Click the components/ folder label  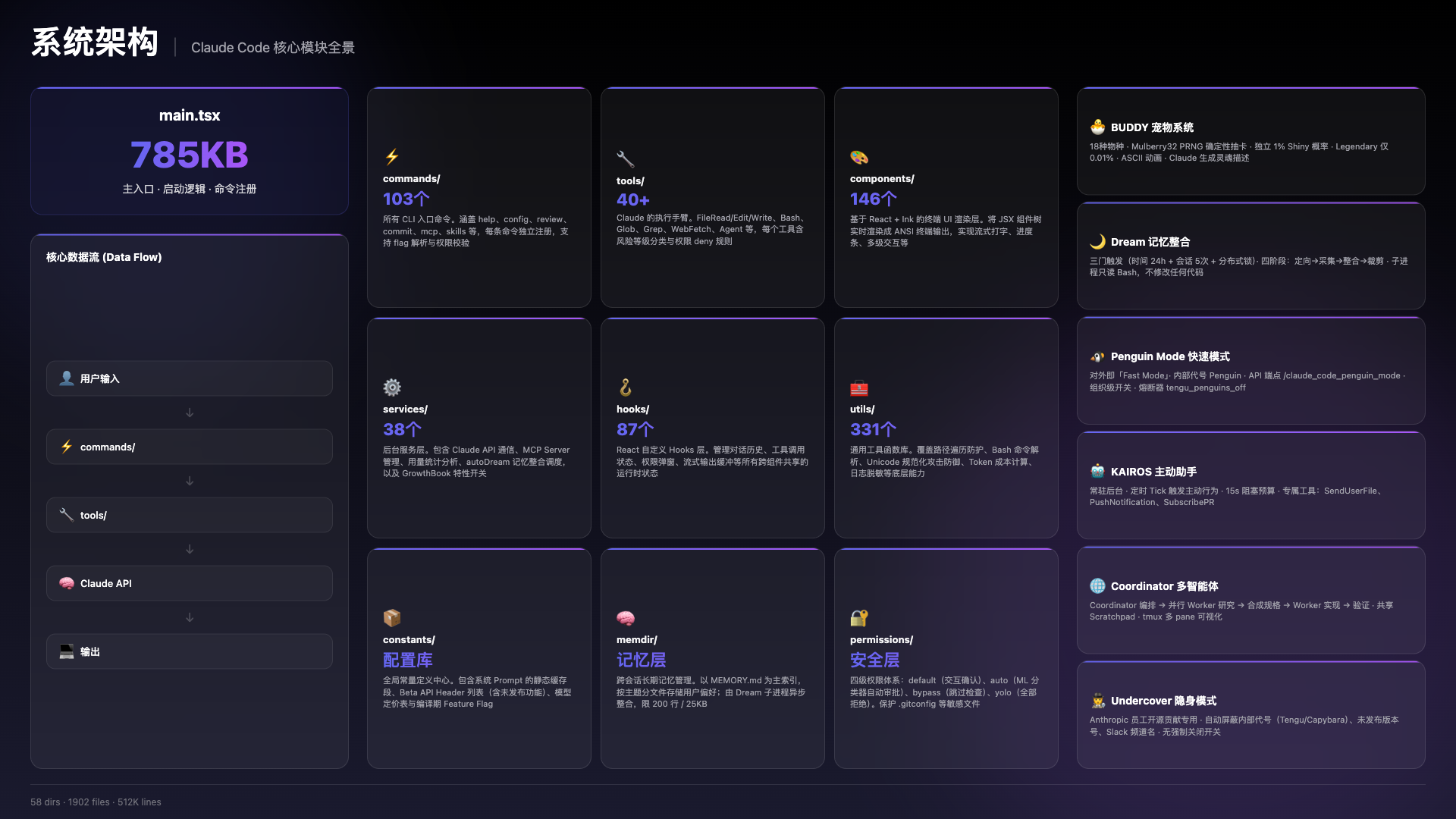(882, 179)
